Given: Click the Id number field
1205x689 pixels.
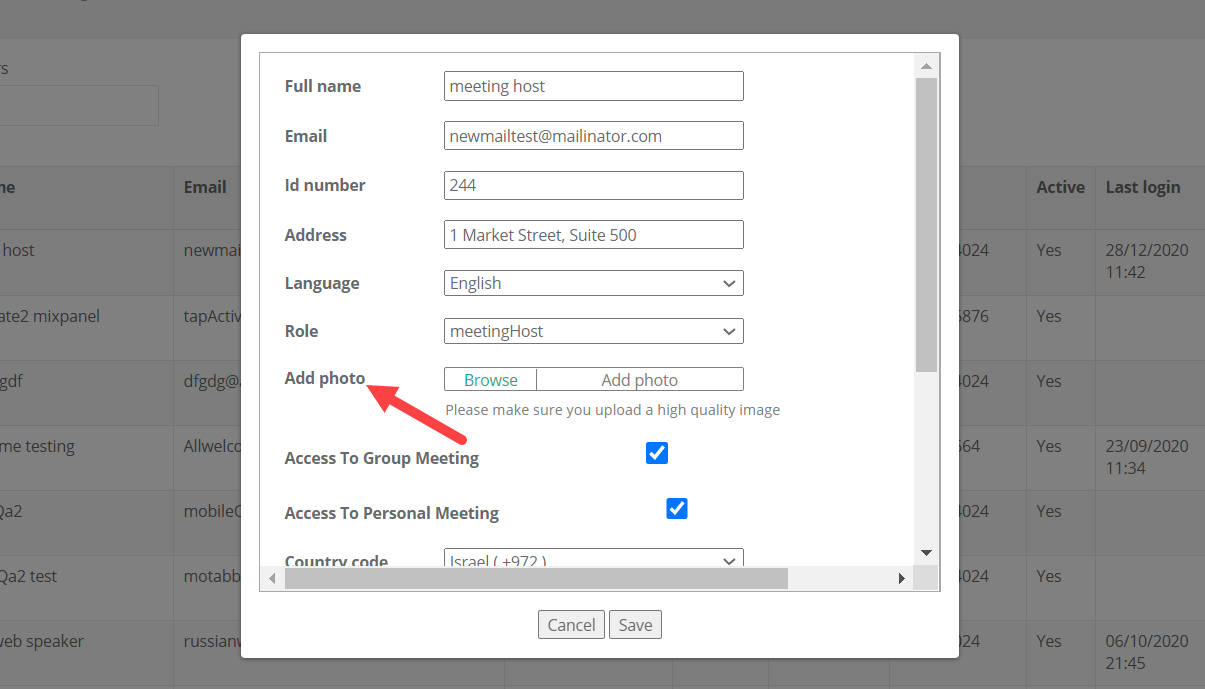Looking at the screenshot, I should tap(593, 185).
